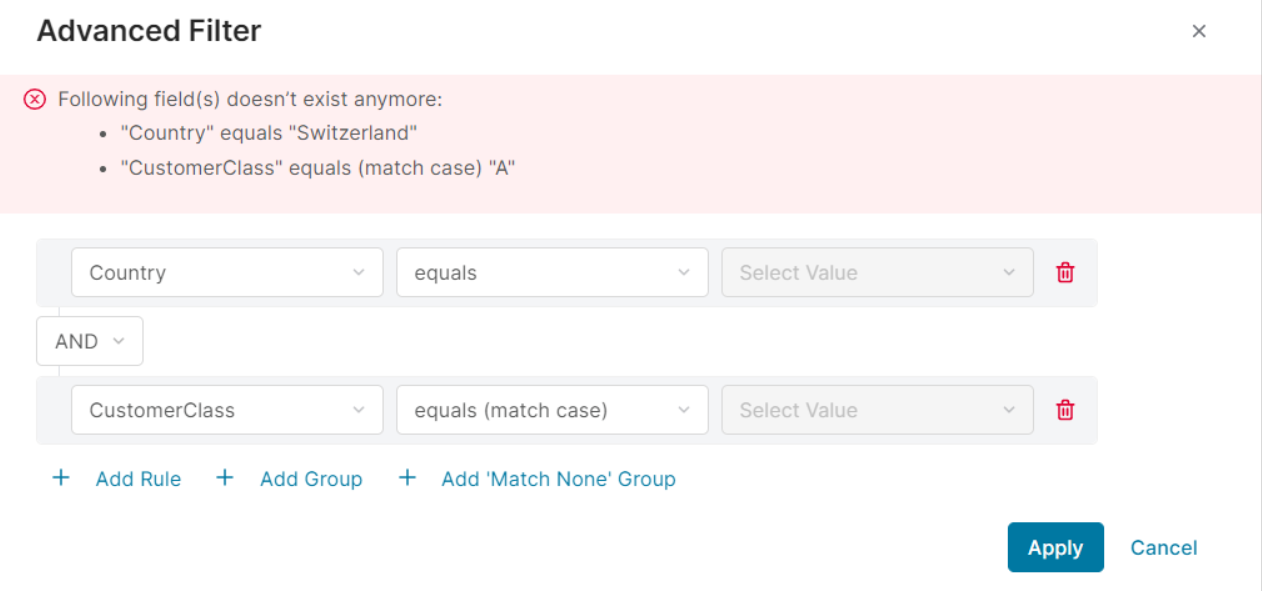Click the red error icon in the banner
This screenshot has width=1262, height=591.
tap(35, 99)
